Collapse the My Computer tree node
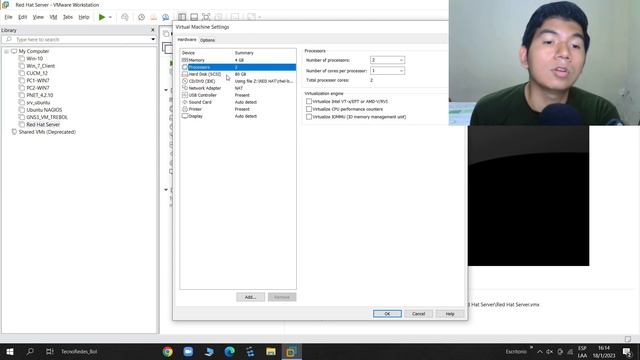The height and width of the screenshot is (360, 640). tap(7, 51)
